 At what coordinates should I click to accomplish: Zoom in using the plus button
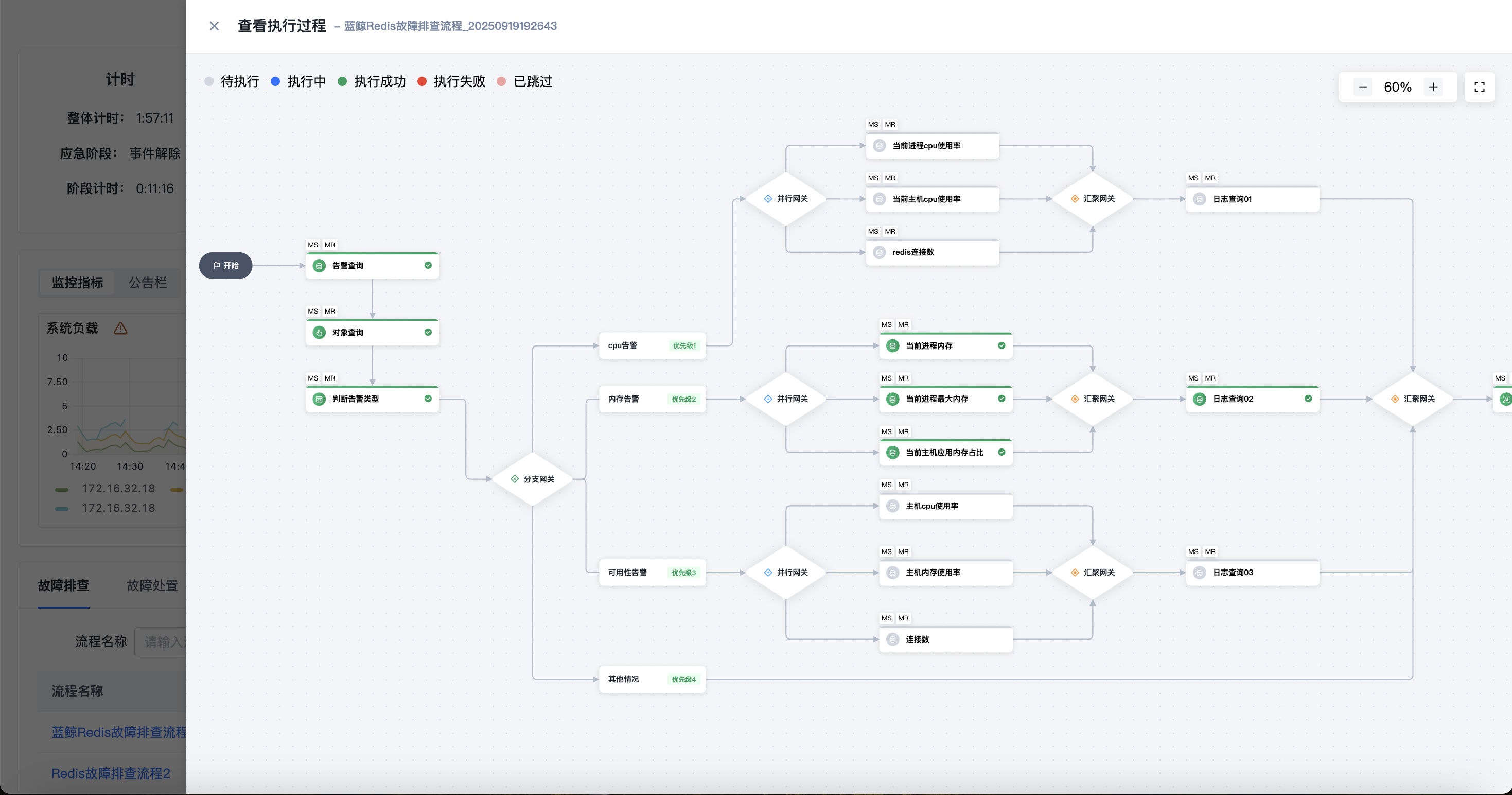(1433, 87)
